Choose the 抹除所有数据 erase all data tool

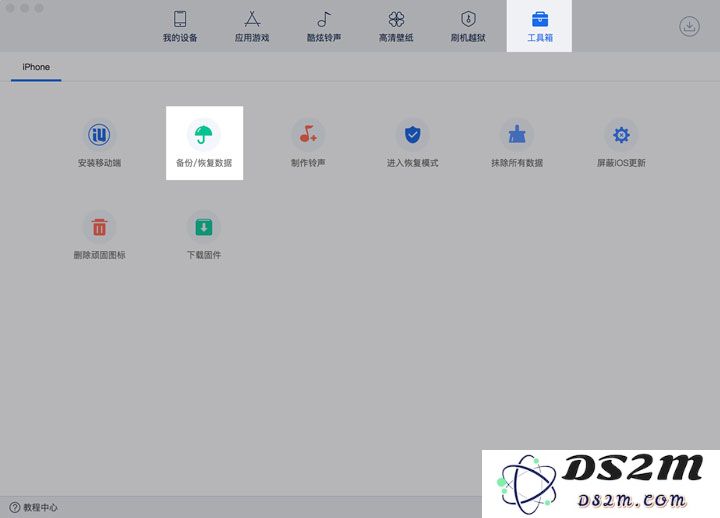pyautogui.click(x=517, y=143)
